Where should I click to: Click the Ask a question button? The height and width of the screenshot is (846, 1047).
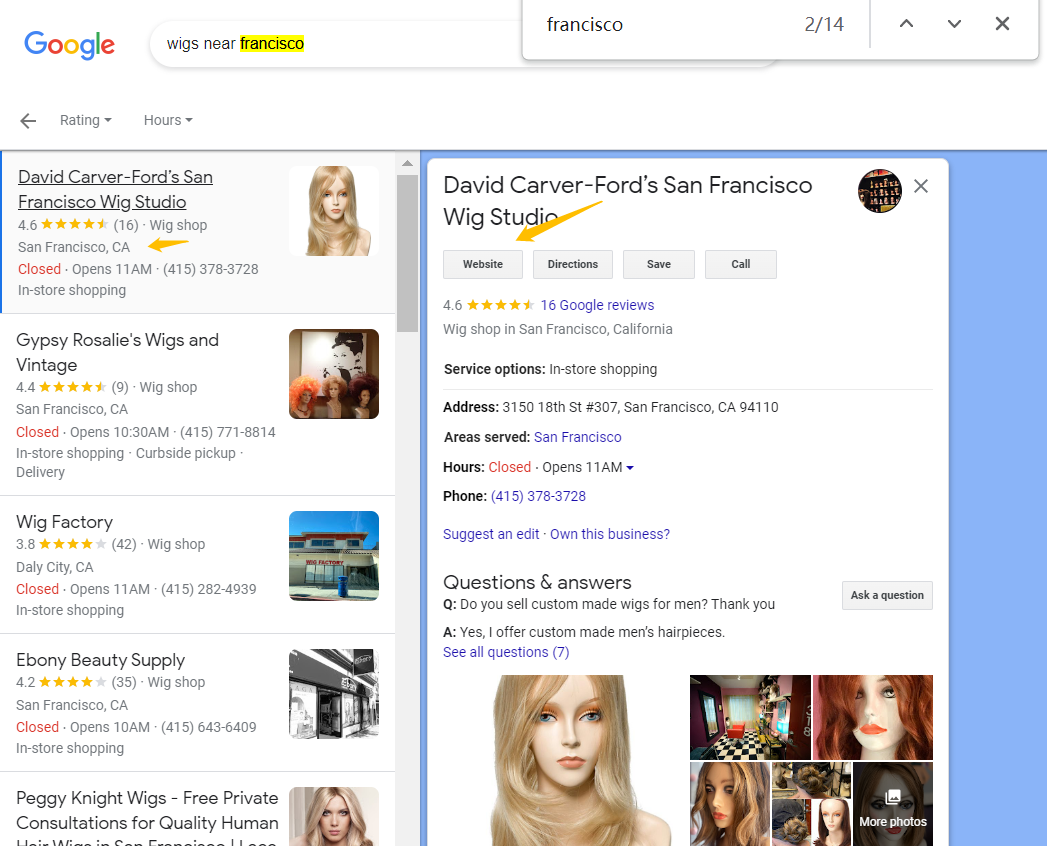(x=887, y=596)
